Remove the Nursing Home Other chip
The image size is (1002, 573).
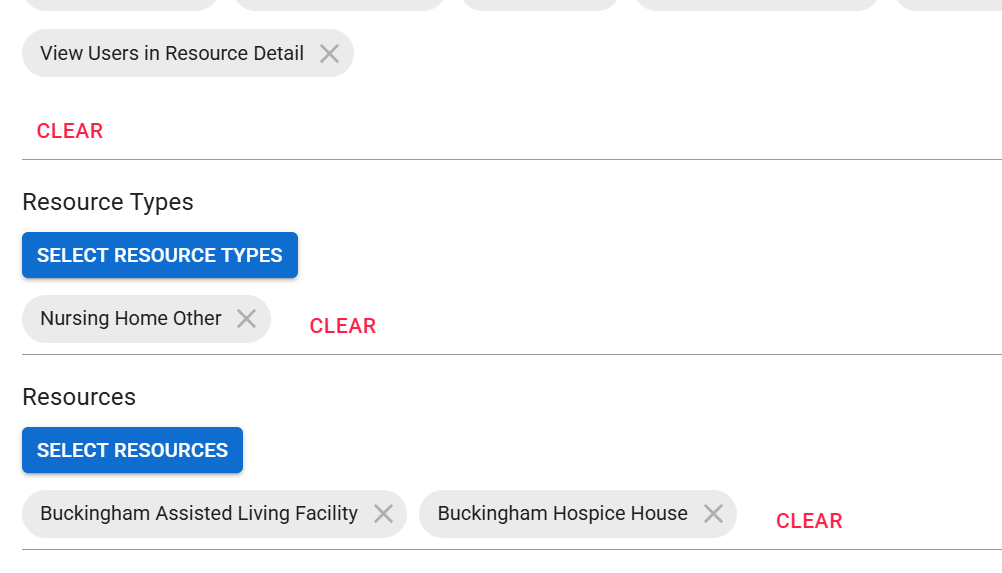pyautogui.click(x=246, y=319)
